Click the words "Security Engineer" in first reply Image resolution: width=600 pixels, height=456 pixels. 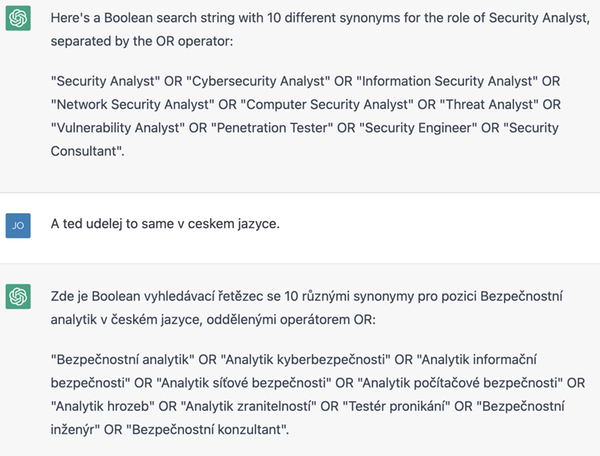click(x=418, y=128)
